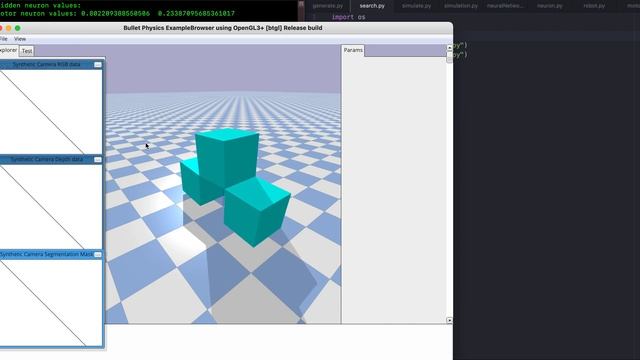Click the motor neuron values terminal line
Viewport: 640px width, 360px height.
[x=117, y=13]
